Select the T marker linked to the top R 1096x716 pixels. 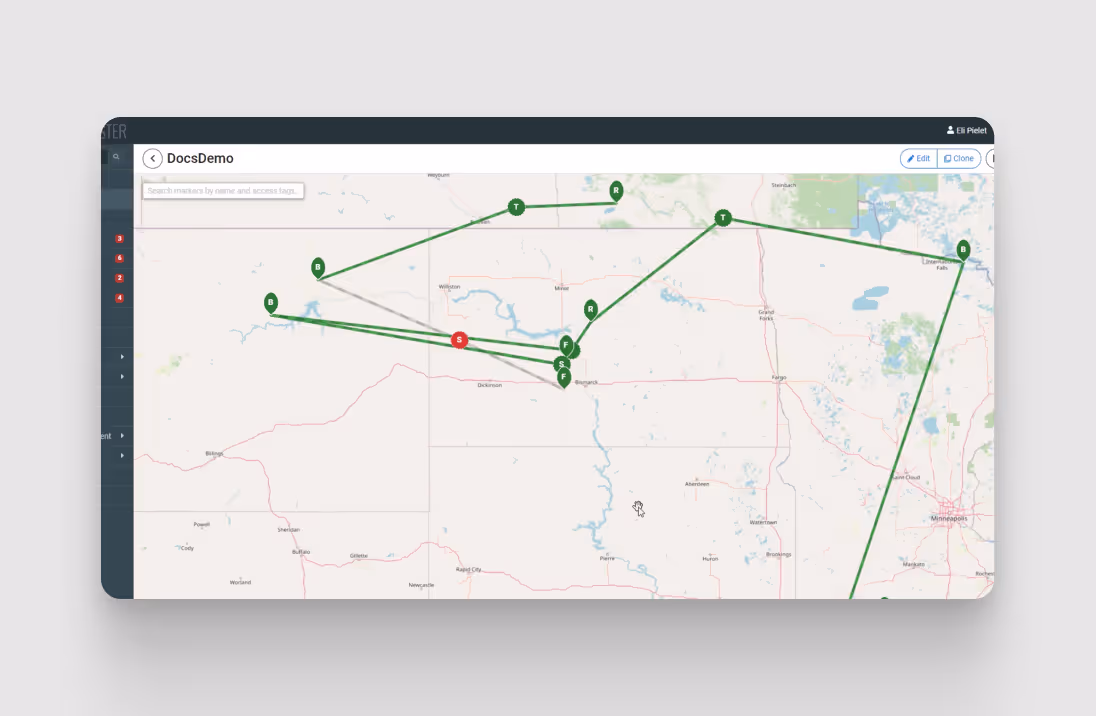(516, 207)
